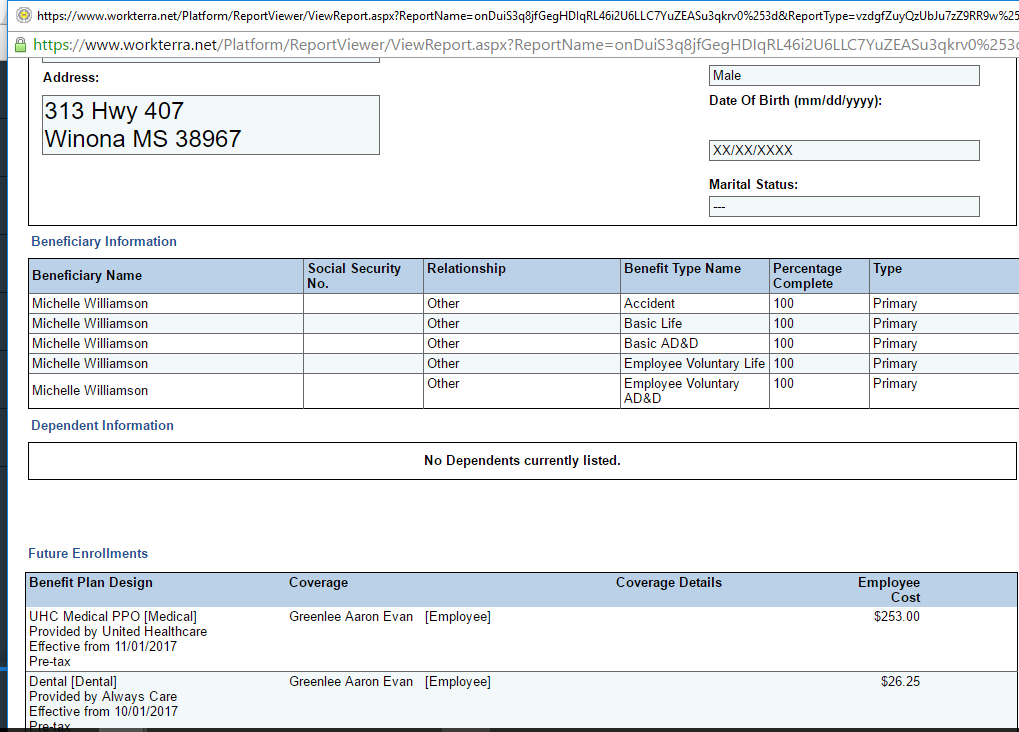Click the Percentage Complete column header
Viewport: 1019px width, 732px height.
coord(807,276)
